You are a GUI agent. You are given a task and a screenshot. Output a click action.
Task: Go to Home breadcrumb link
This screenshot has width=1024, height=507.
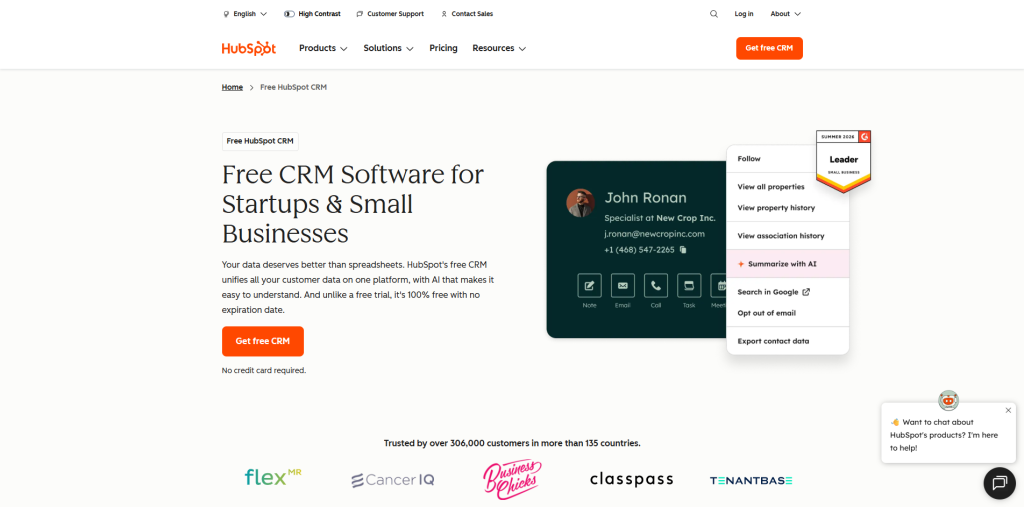tap(232, 87)
